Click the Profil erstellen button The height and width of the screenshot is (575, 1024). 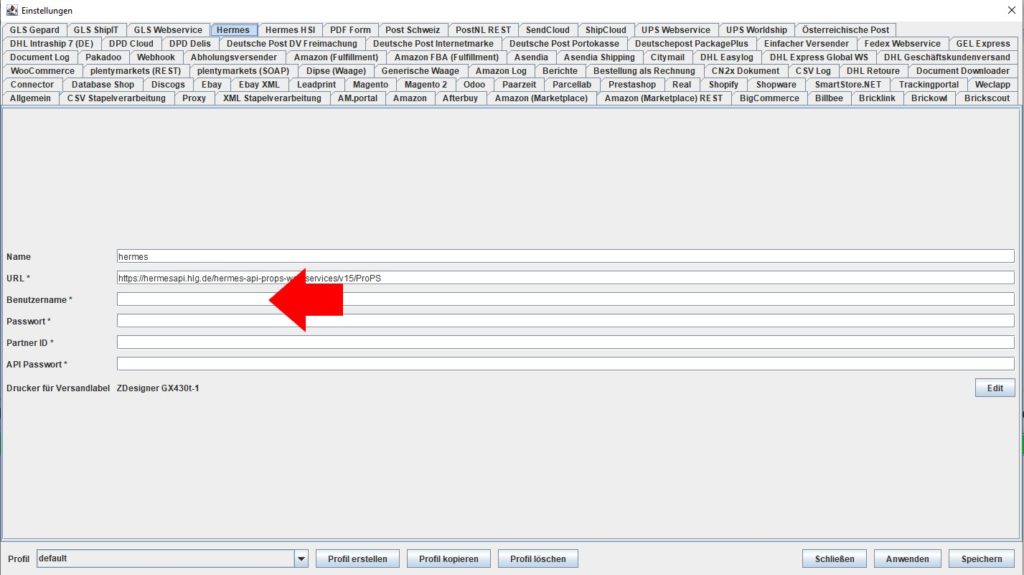(x=357, y=559)
